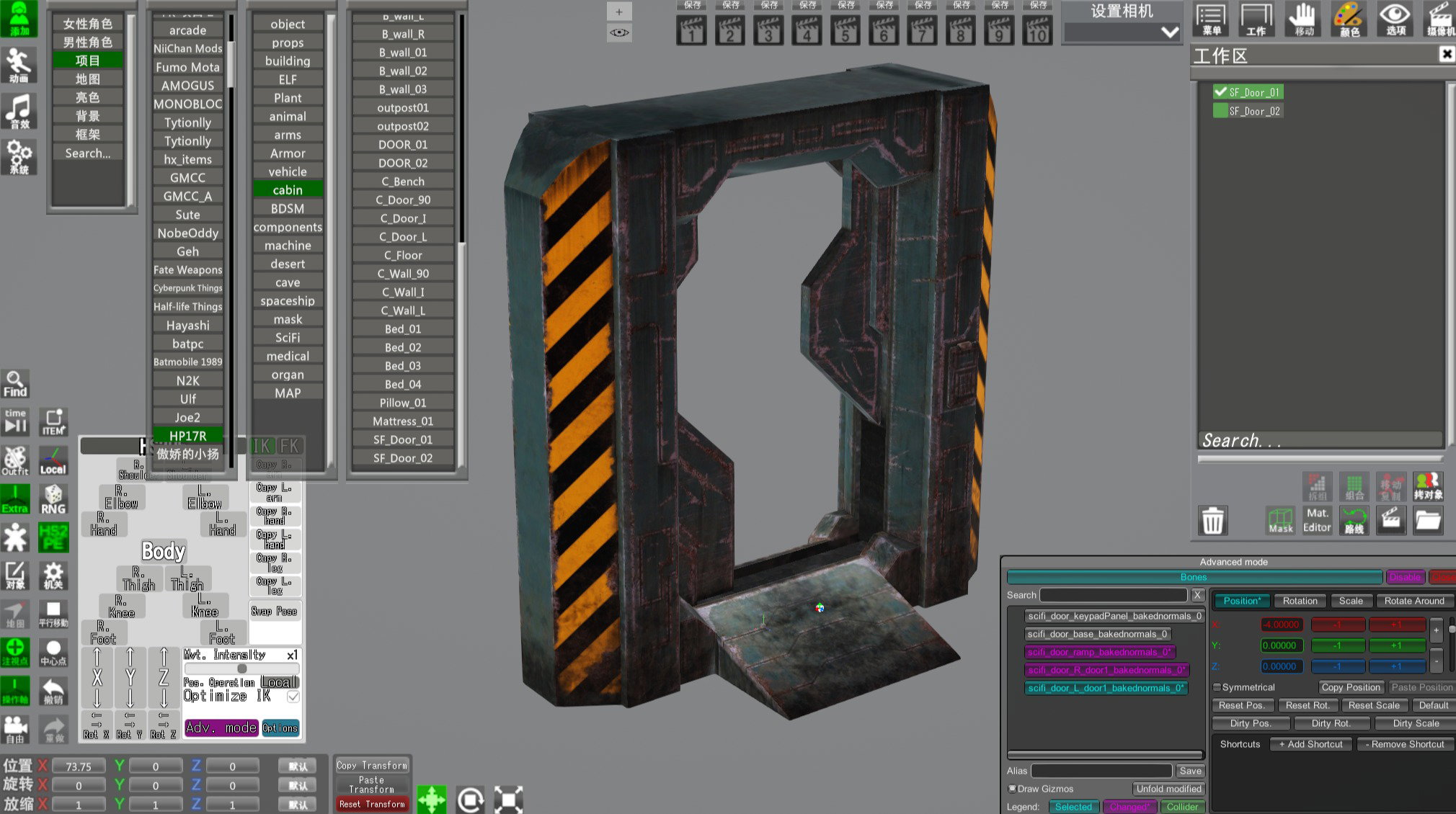Click the hand move icon

click(x=1303, y=19)
